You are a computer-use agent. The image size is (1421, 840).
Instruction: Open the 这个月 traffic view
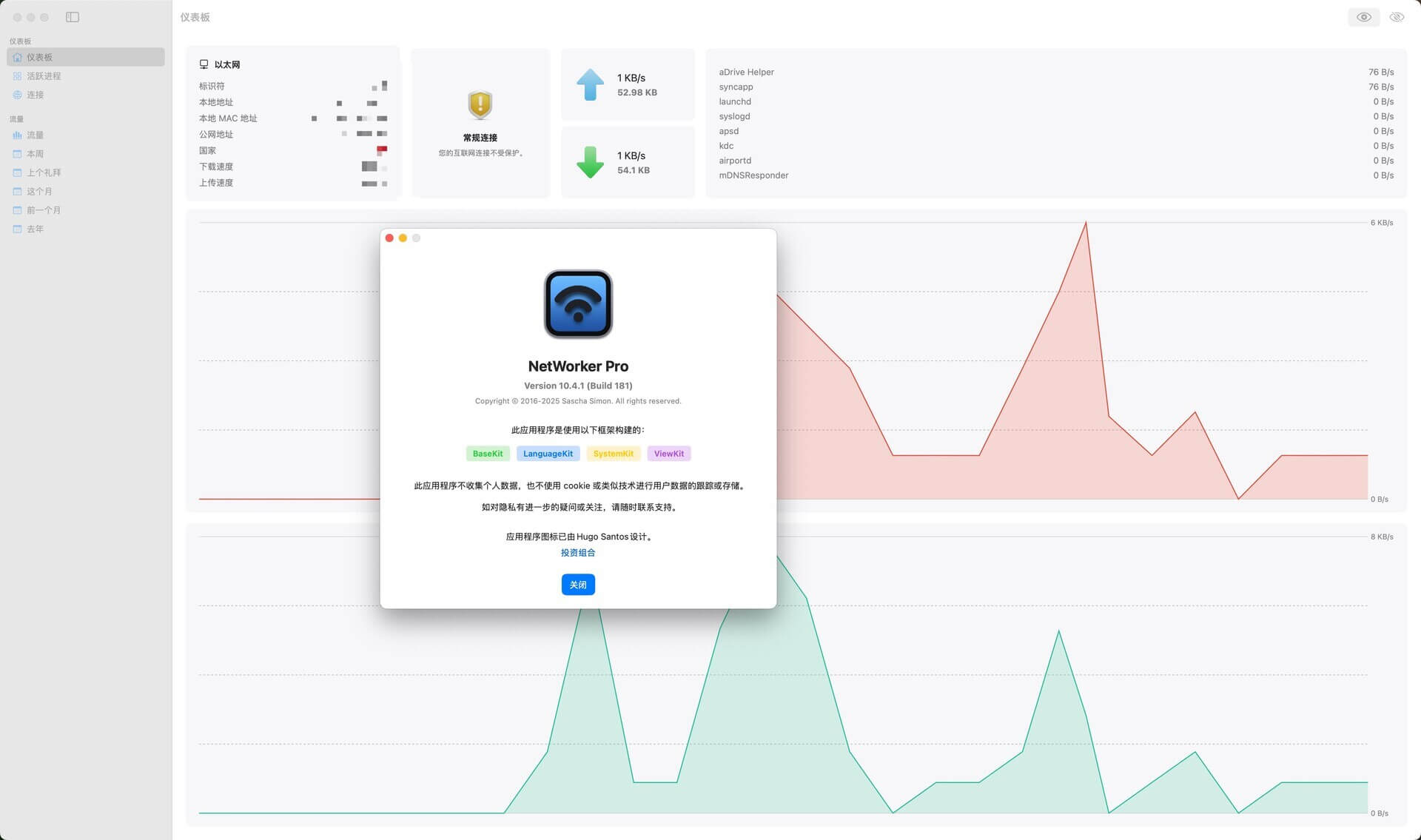pyautogui.click(x=39, y=191)
